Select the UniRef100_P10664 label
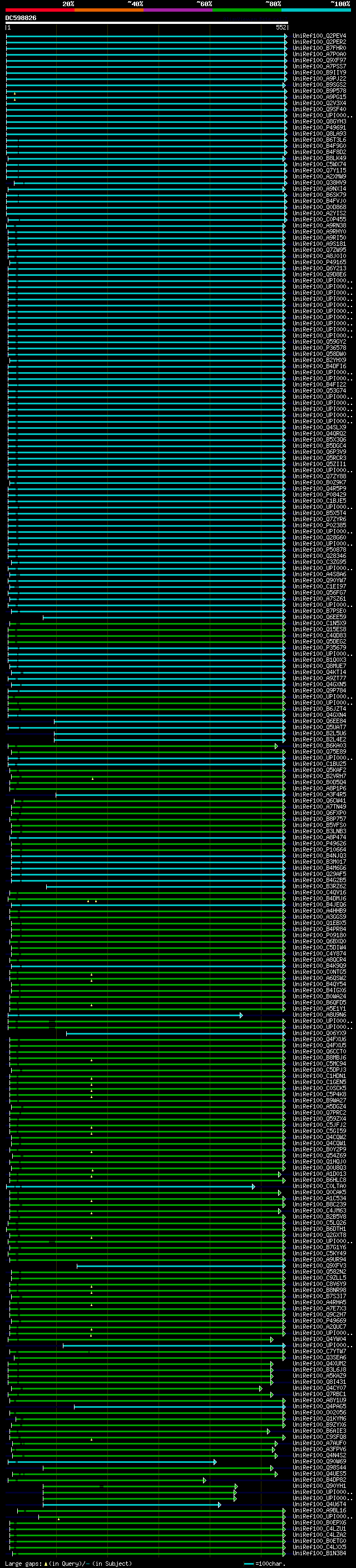Viewport: 356px width, 1568px height. point(319,850)
